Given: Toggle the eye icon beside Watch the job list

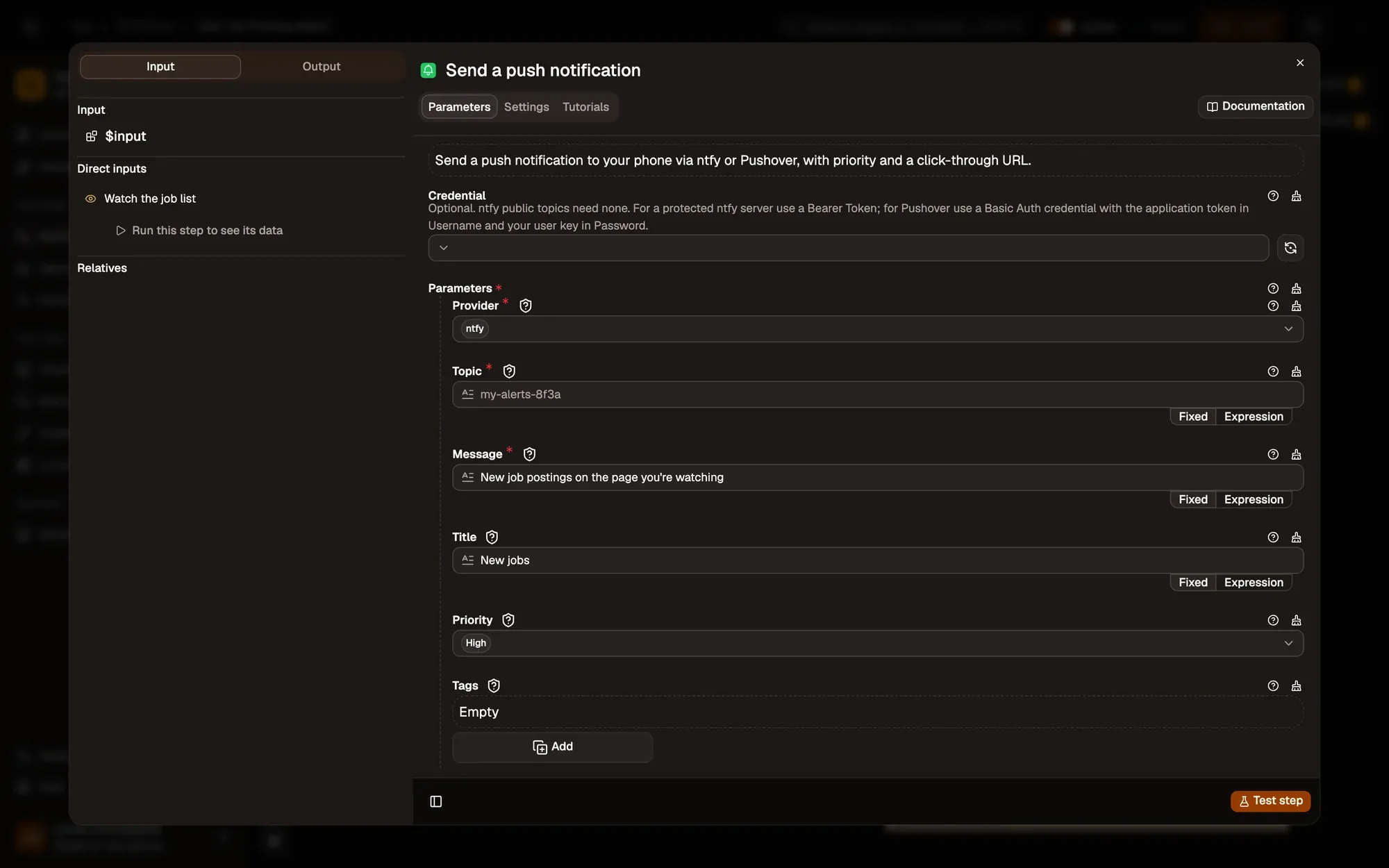Looking at the screenshot, I should click(90, 199).
